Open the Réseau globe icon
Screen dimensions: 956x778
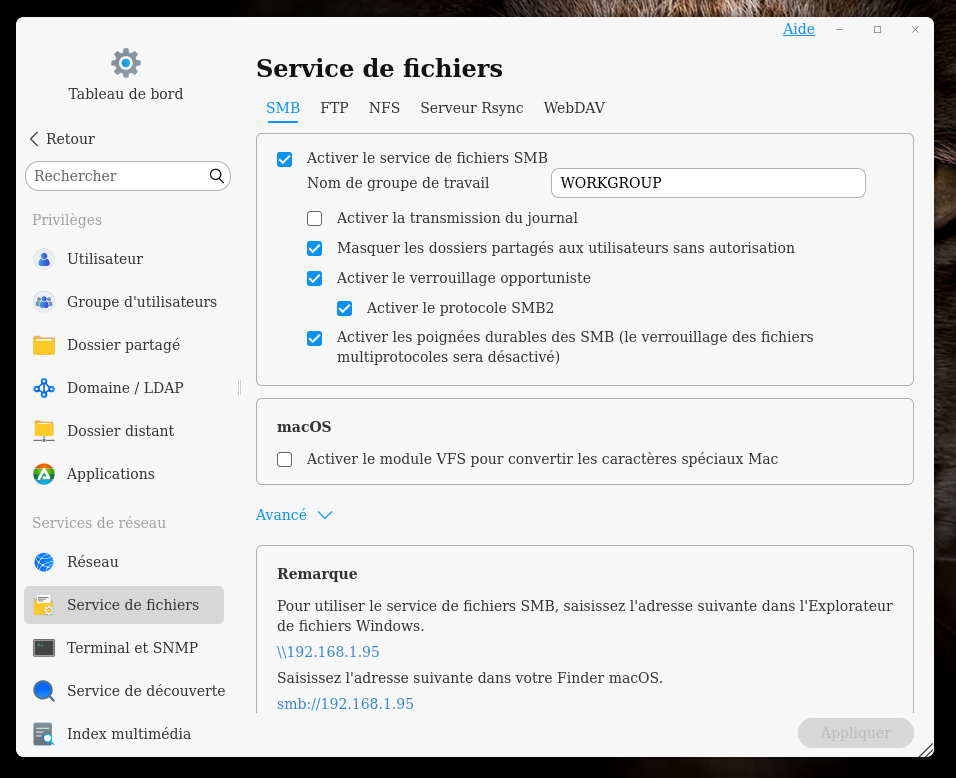[x=44, y=562]
